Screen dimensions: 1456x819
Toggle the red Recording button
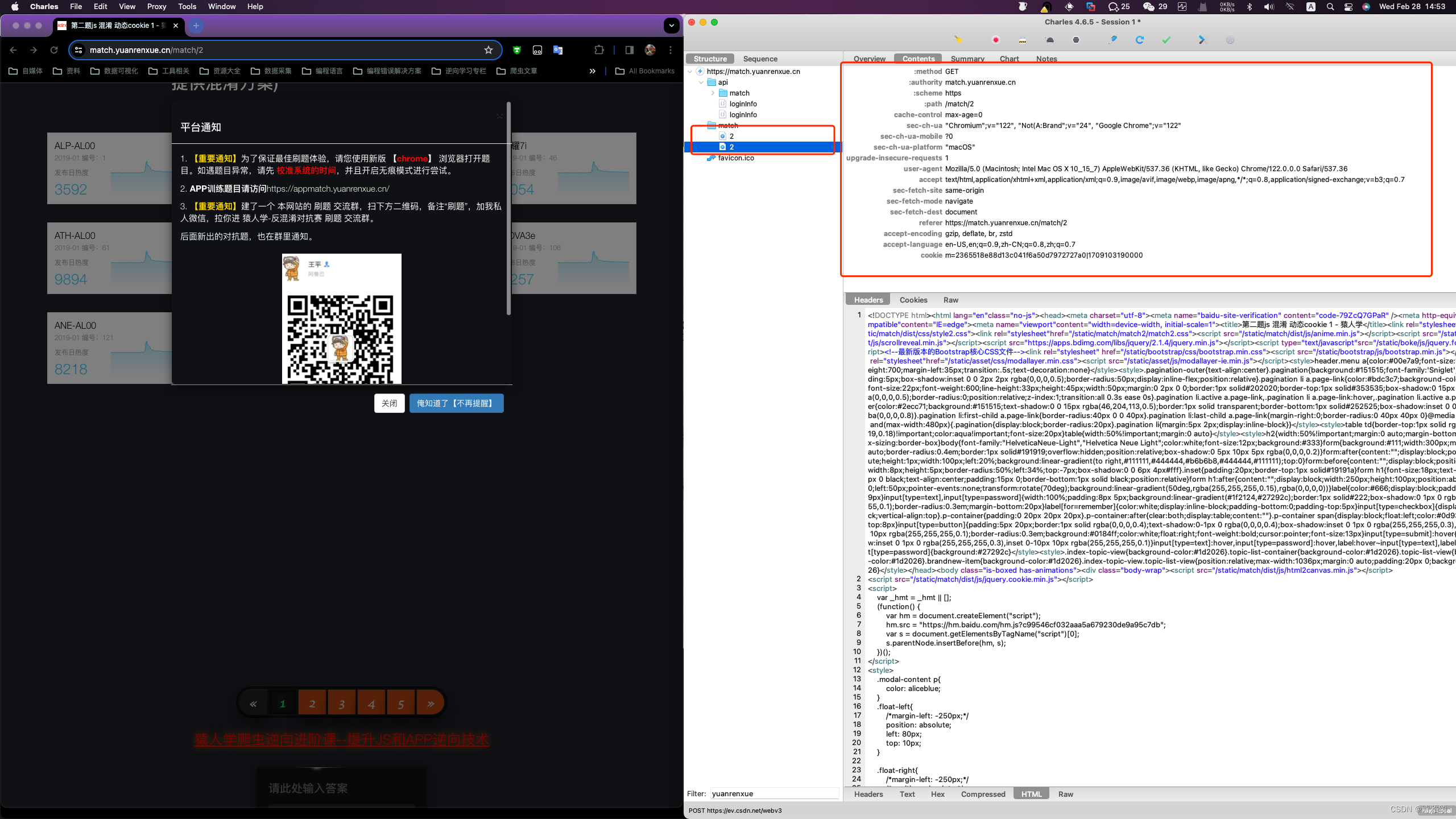click(995, 40)
